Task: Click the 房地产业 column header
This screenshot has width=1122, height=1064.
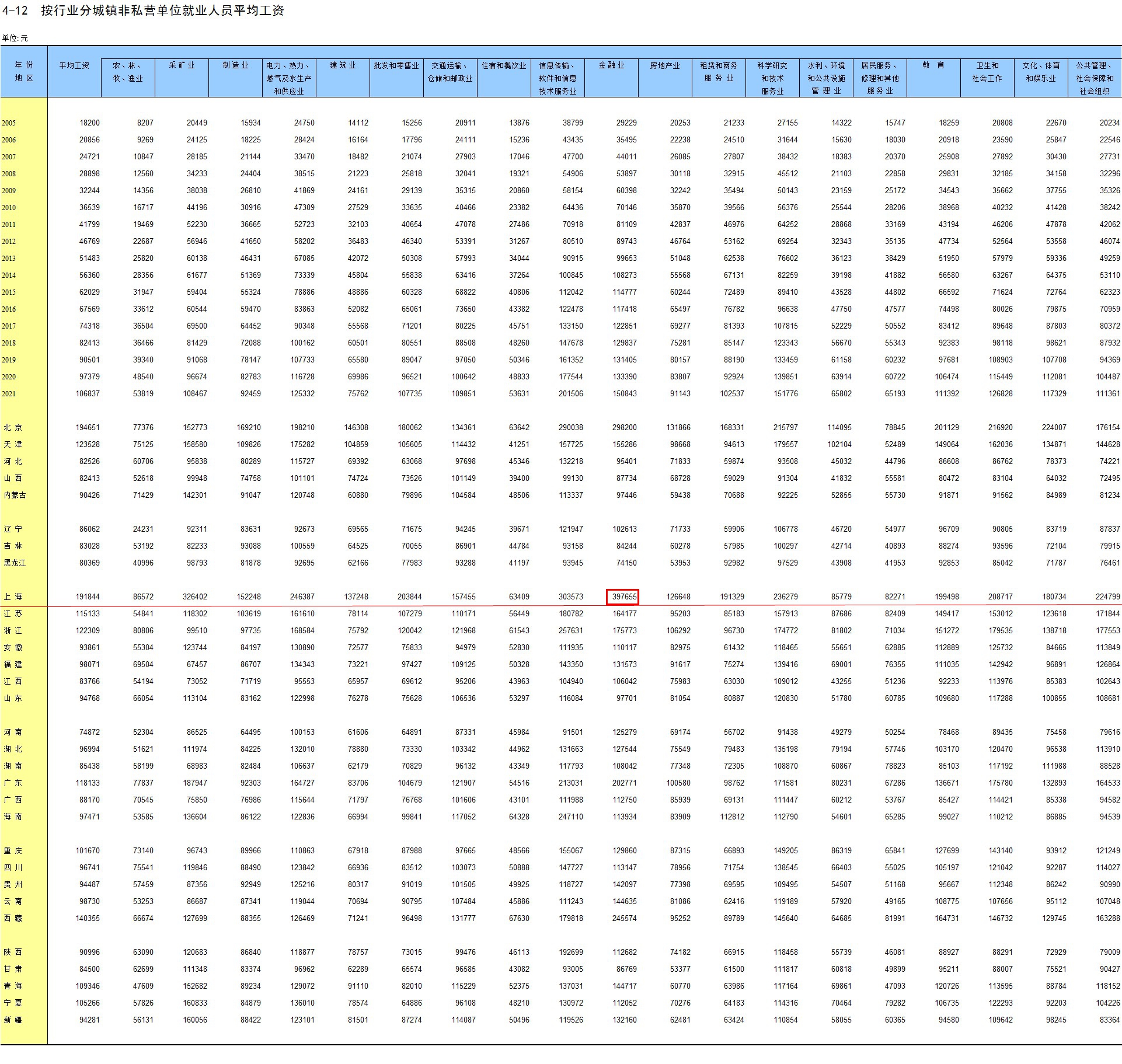Action: [665, 65]
